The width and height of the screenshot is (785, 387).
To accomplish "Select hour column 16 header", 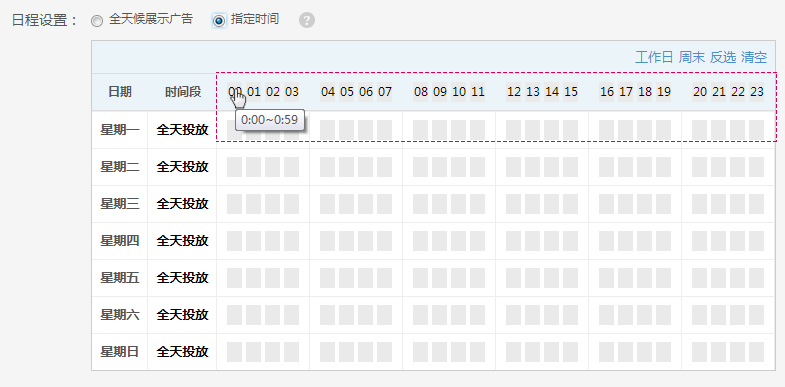I will (x=607, y=92).
